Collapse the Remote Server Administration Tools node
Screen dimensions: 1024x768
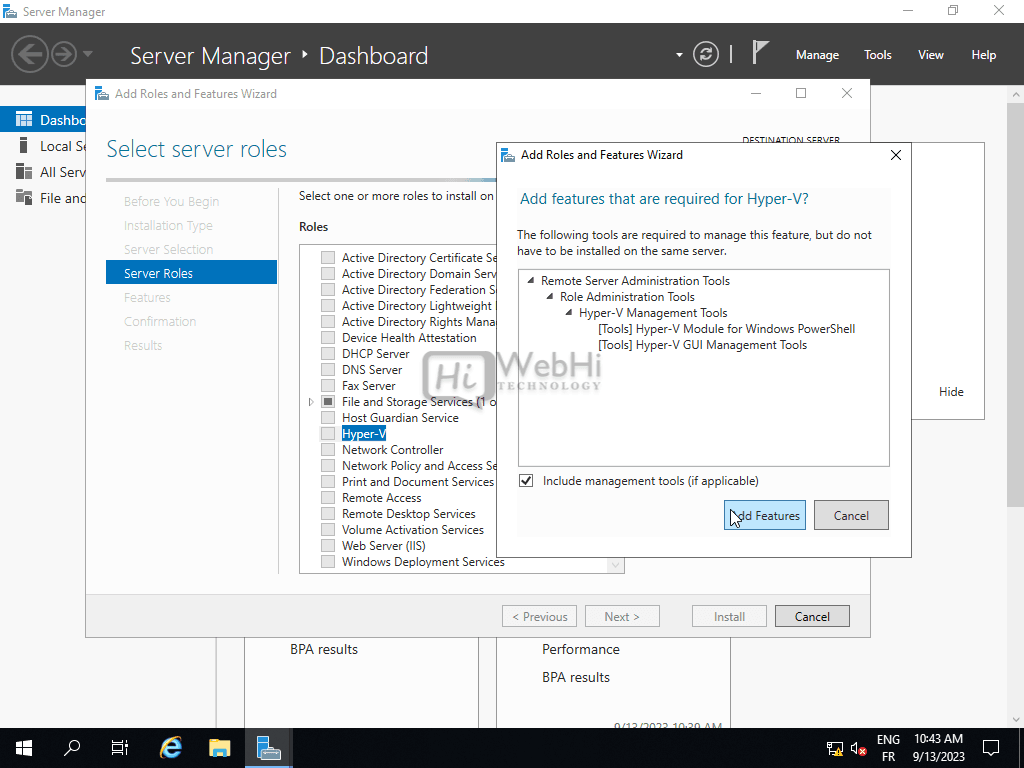tap(530, 281)
